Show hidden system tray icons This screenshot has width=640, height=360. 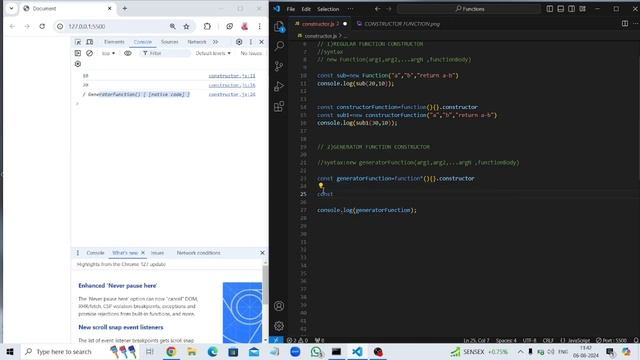click(x=520, y=351)
